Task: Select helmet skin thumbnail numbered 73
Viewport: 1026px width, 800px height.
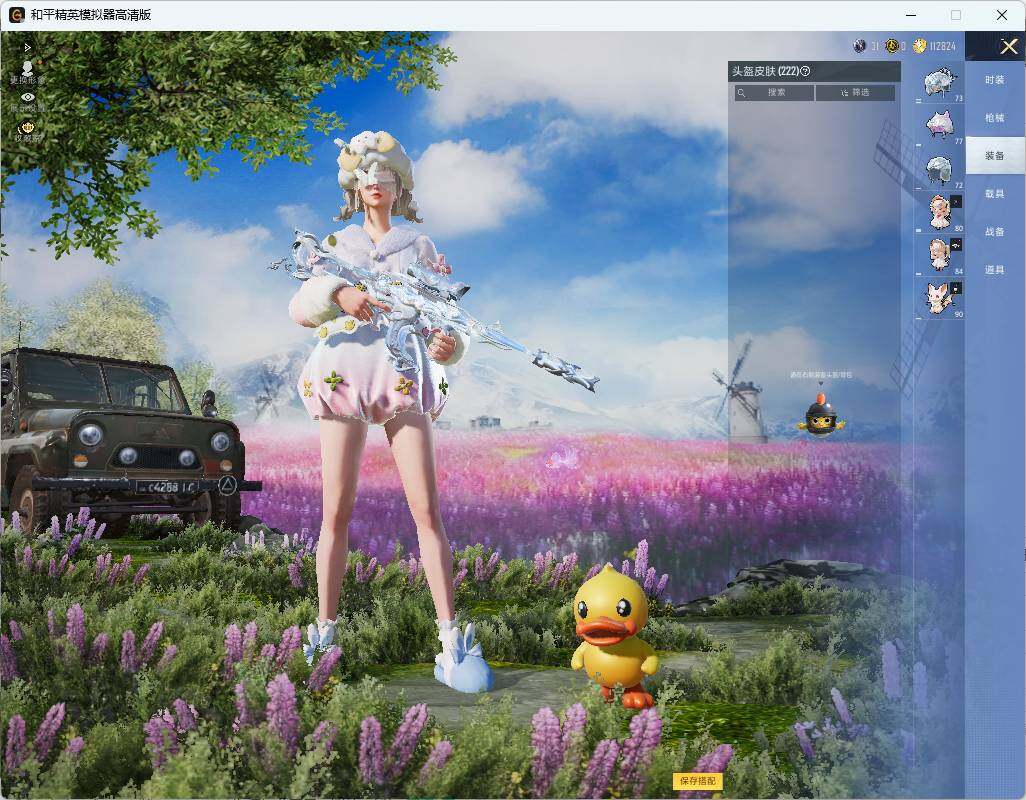Action: (940, 83)
